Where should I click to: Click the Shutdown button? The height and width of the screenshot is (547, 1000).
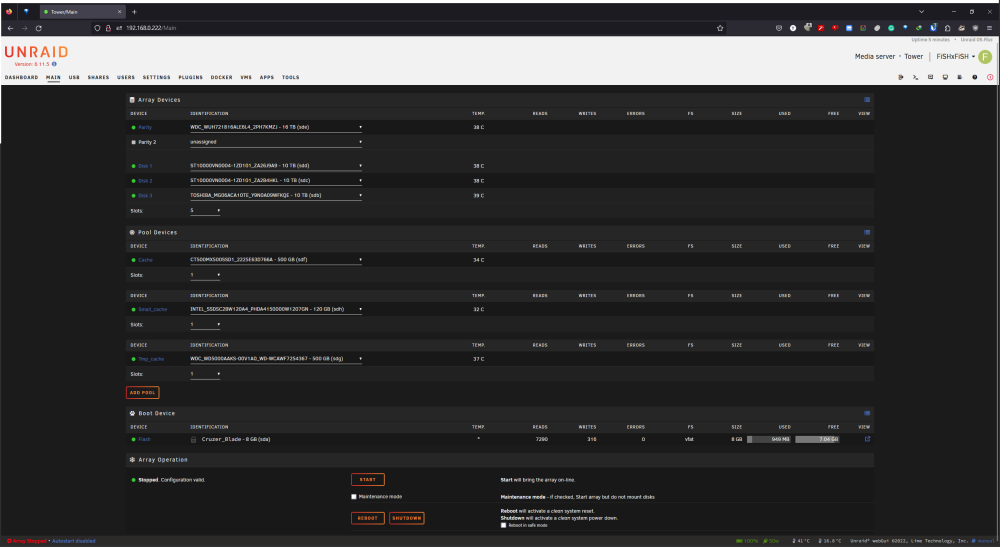click(x=407, y=518)
